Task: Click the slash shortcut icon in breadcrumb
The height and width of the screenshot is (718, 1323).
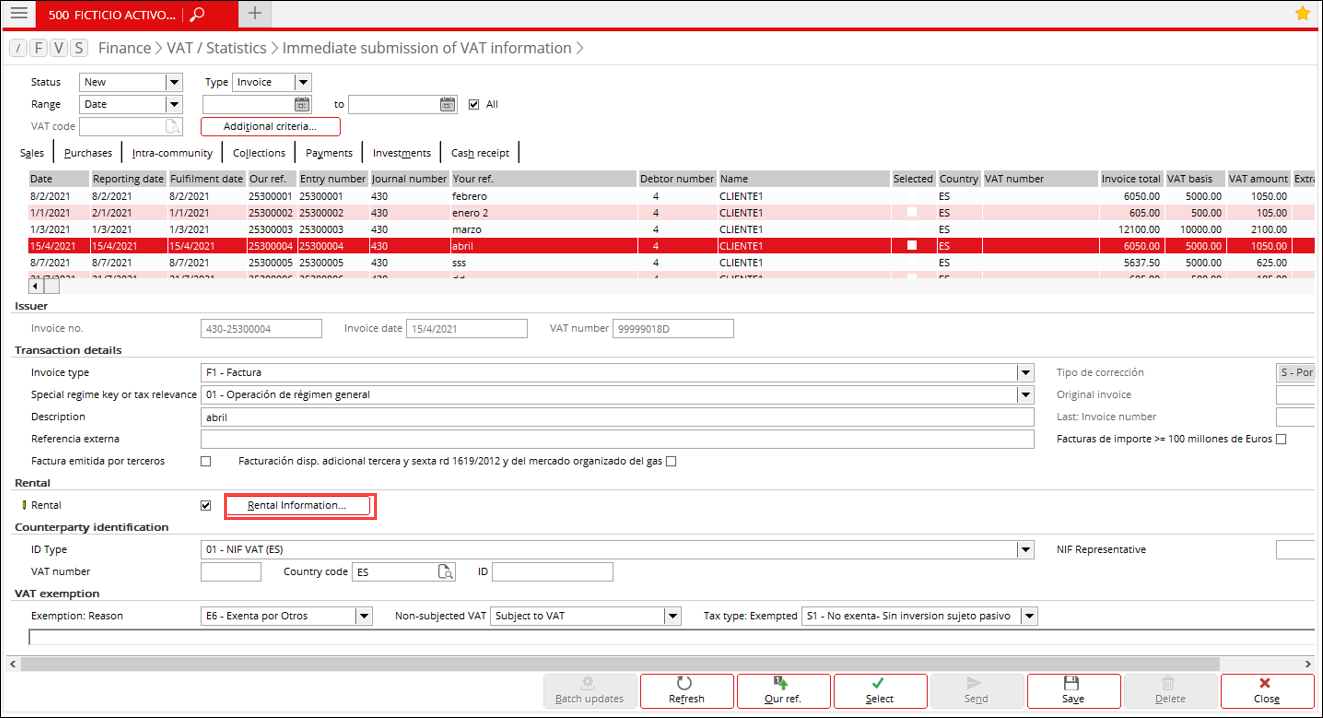Action: click(18, 48)
